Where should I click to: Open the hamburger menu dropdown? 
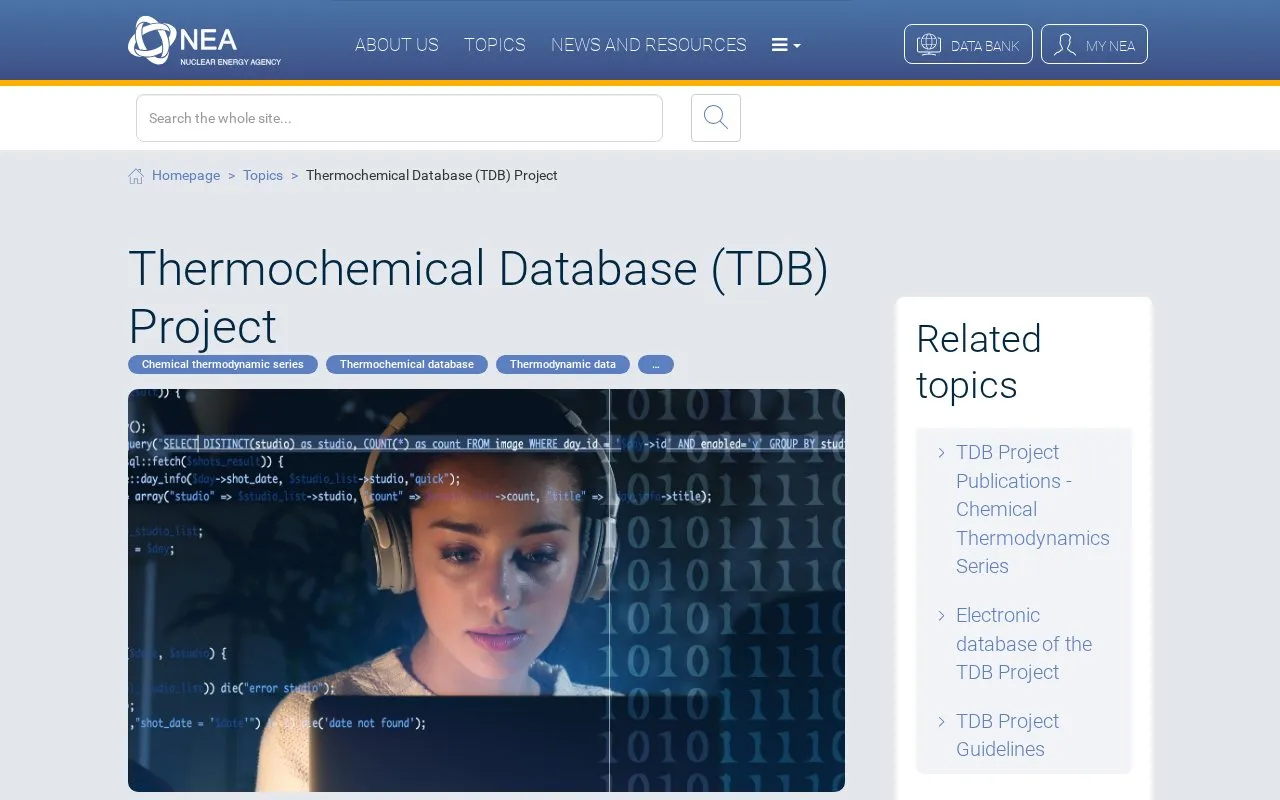tap(786, 45)
